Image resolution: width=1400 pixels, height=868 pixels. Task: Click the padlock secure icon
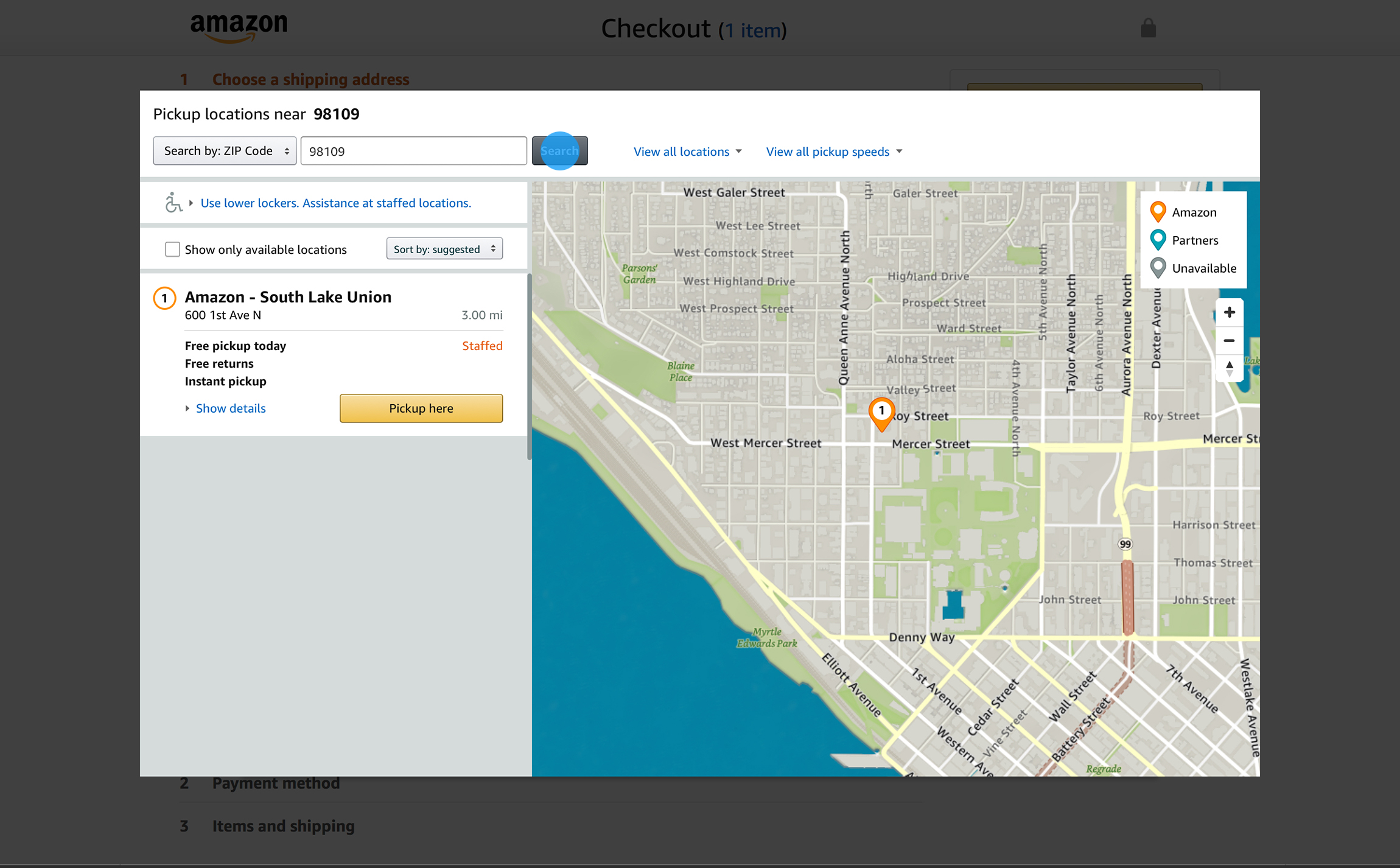[1148, 28]
